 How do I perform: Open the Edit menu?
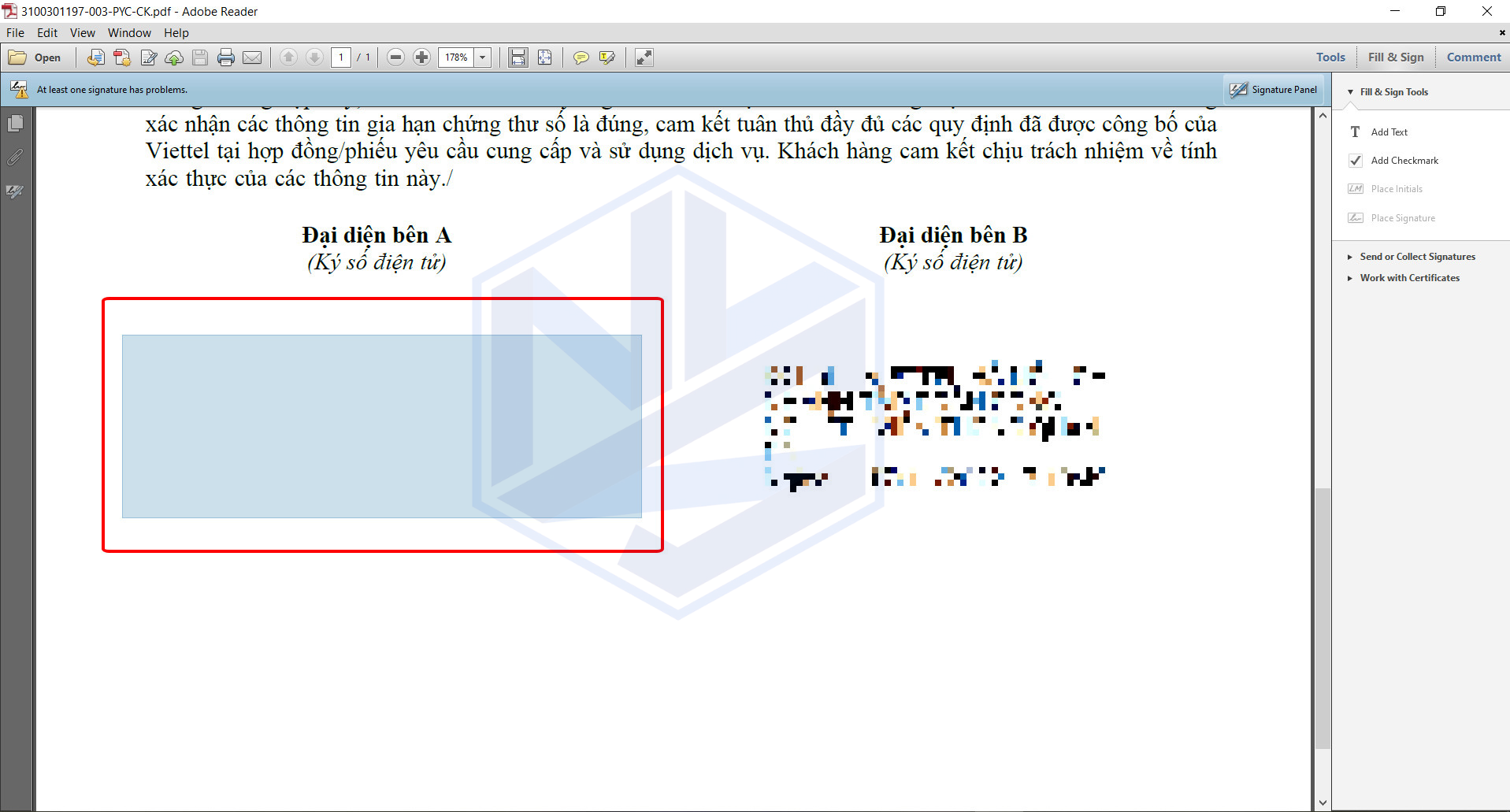pos(47,33)
